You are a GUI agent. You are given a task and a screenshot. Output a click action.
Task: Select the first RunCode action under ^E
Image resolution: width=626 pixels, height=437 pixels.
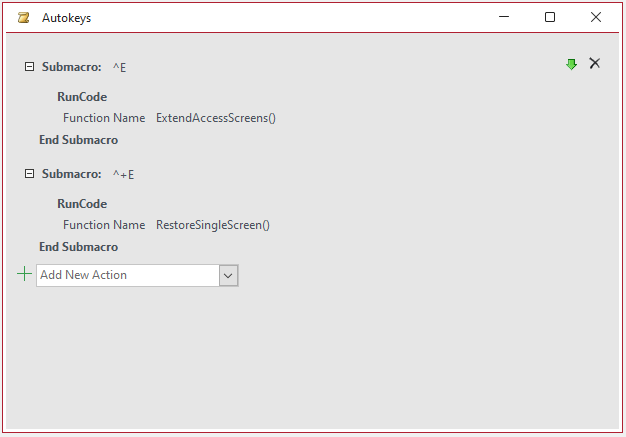click(82, 97)
